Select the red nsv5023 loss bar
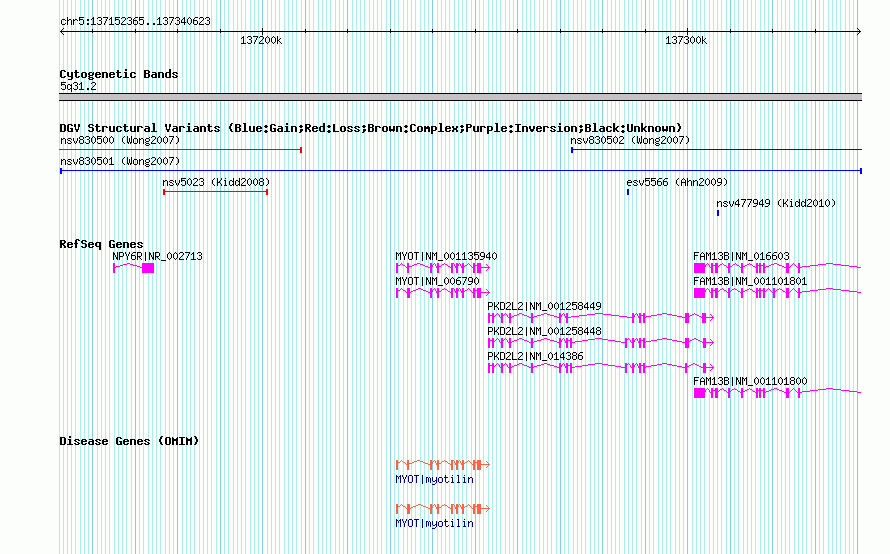890x554 pixels. (x=216, y=192)
